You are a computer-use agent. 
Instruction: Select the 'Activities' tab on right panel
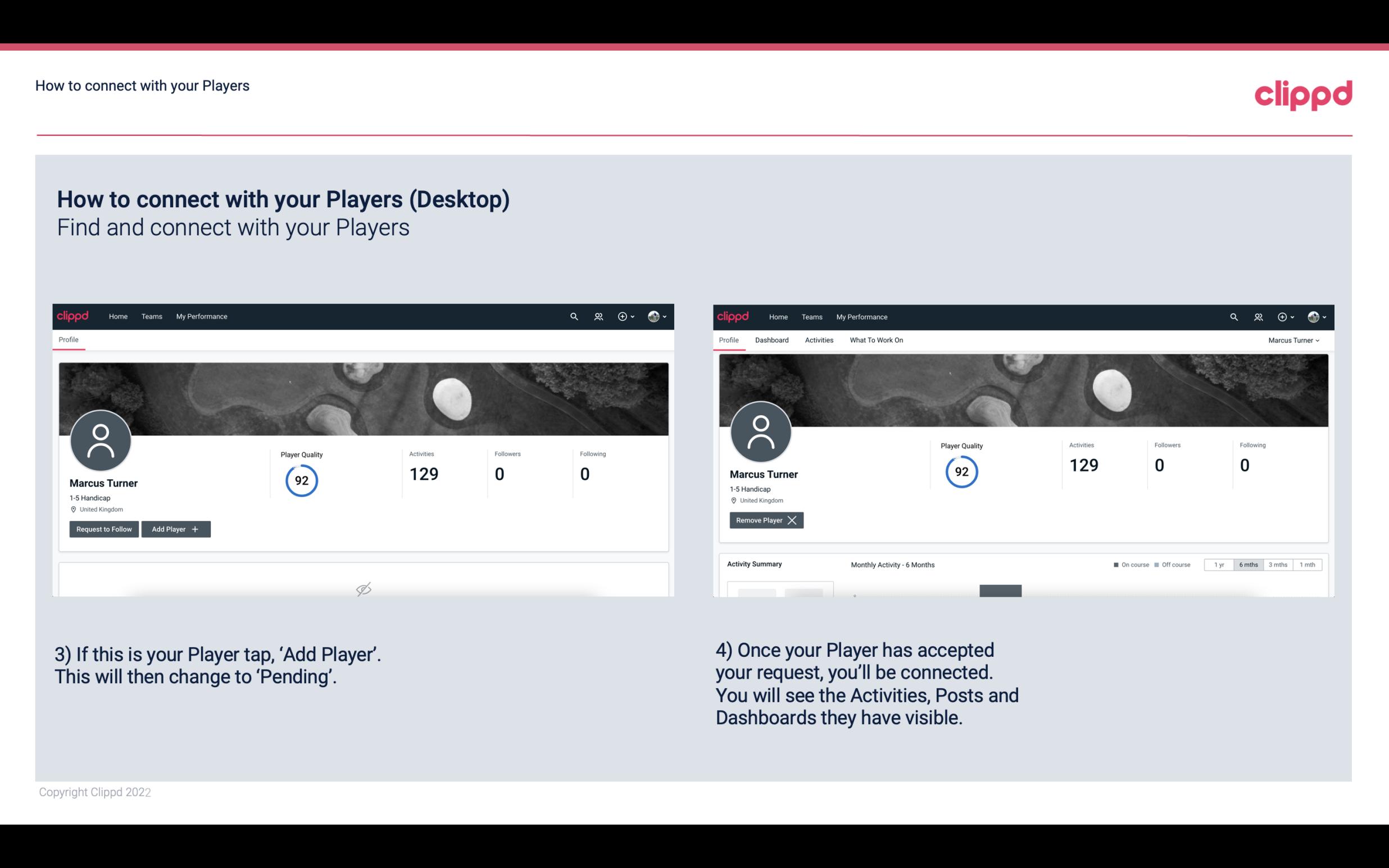(818, 340)
